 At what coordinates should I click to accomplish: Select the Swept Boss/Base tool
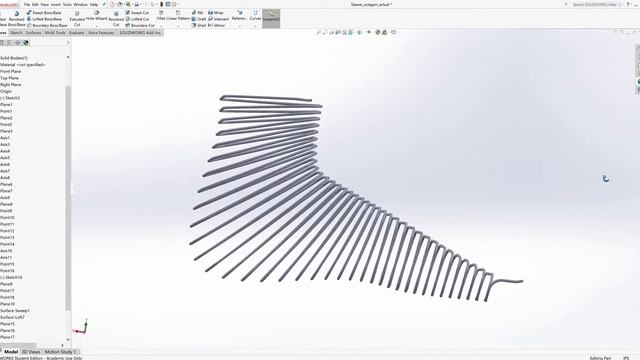[x=44, y=13]
